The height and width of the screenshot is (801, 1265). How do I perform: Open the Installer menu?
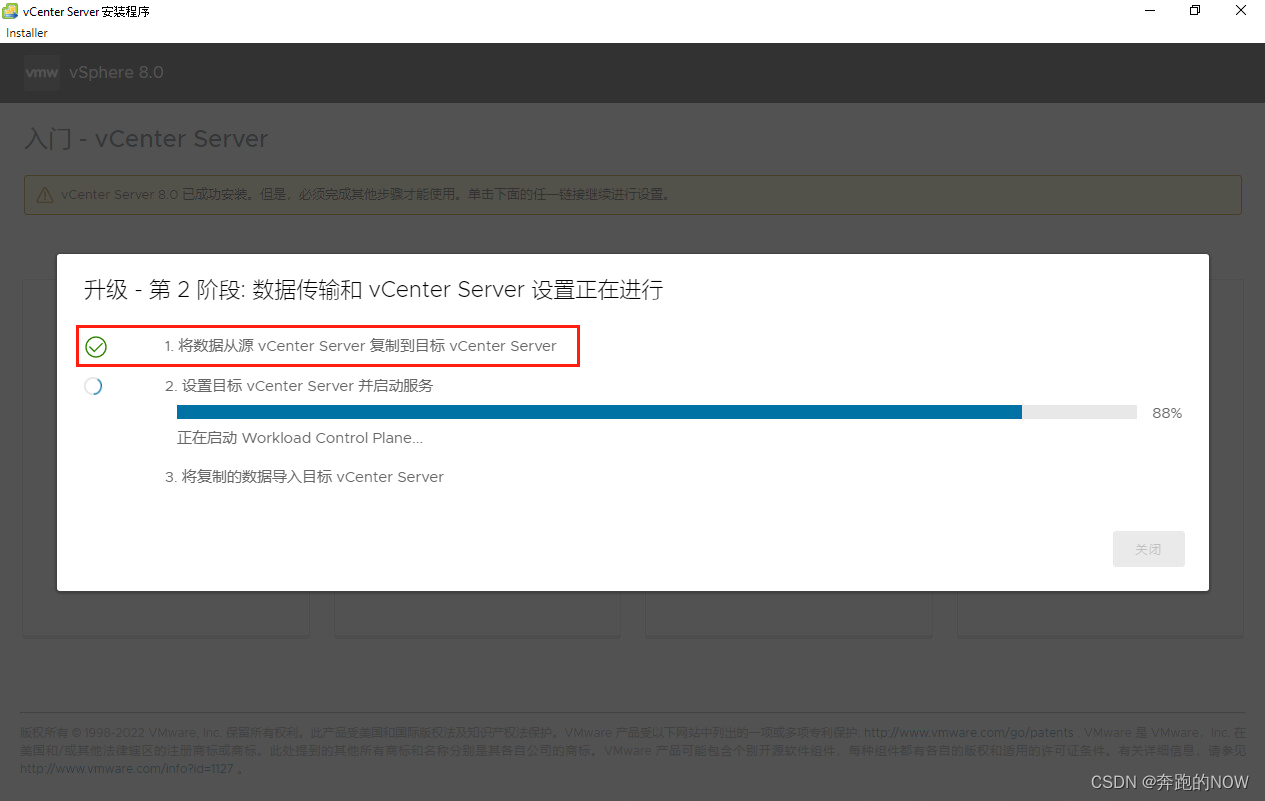27,33
